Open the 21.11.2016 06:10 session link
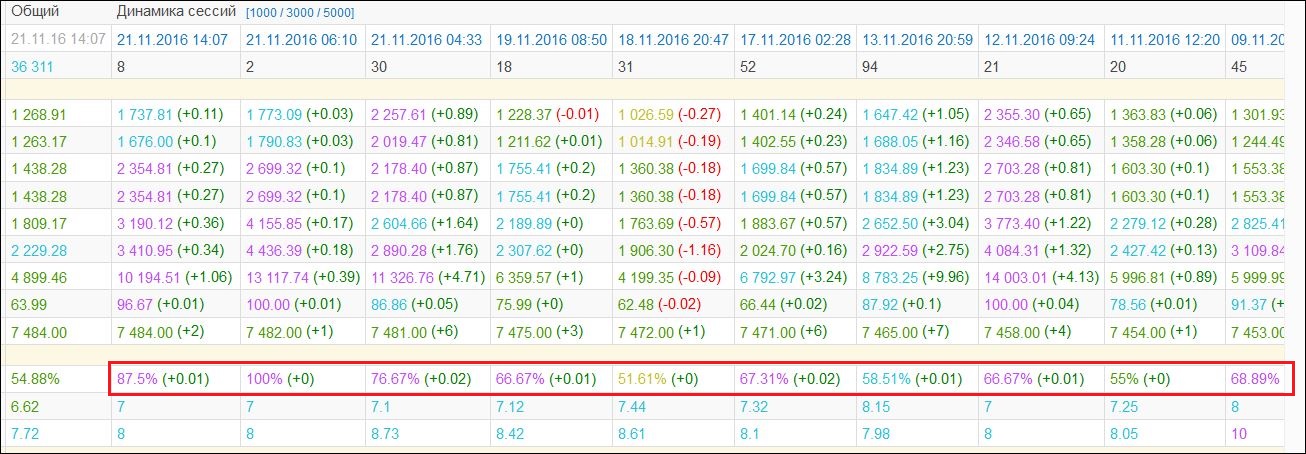 coord(300,40)
